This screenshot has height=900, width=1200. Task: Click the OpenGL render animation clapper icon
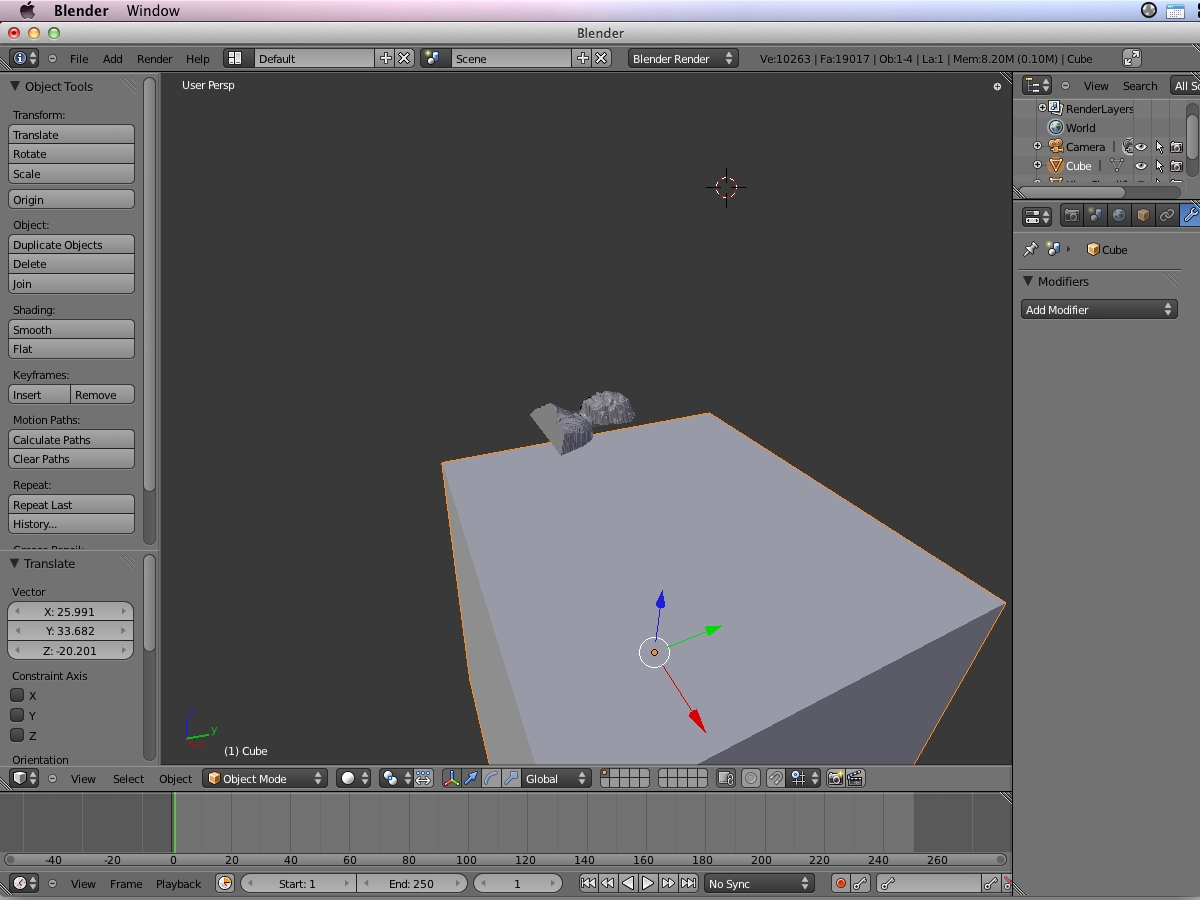tap(855, 778)
